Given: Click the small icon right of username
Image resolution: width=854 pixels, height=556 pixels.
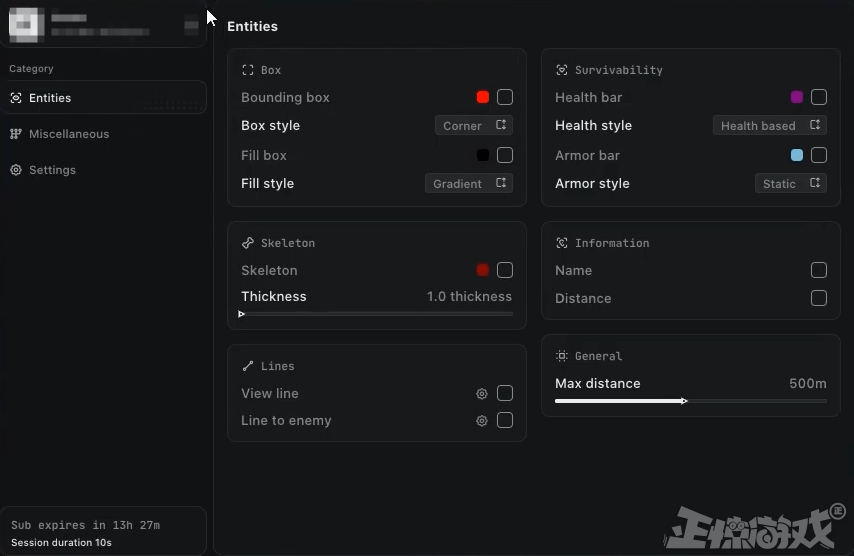Looking at the screenshot, I should coord(191,26).
